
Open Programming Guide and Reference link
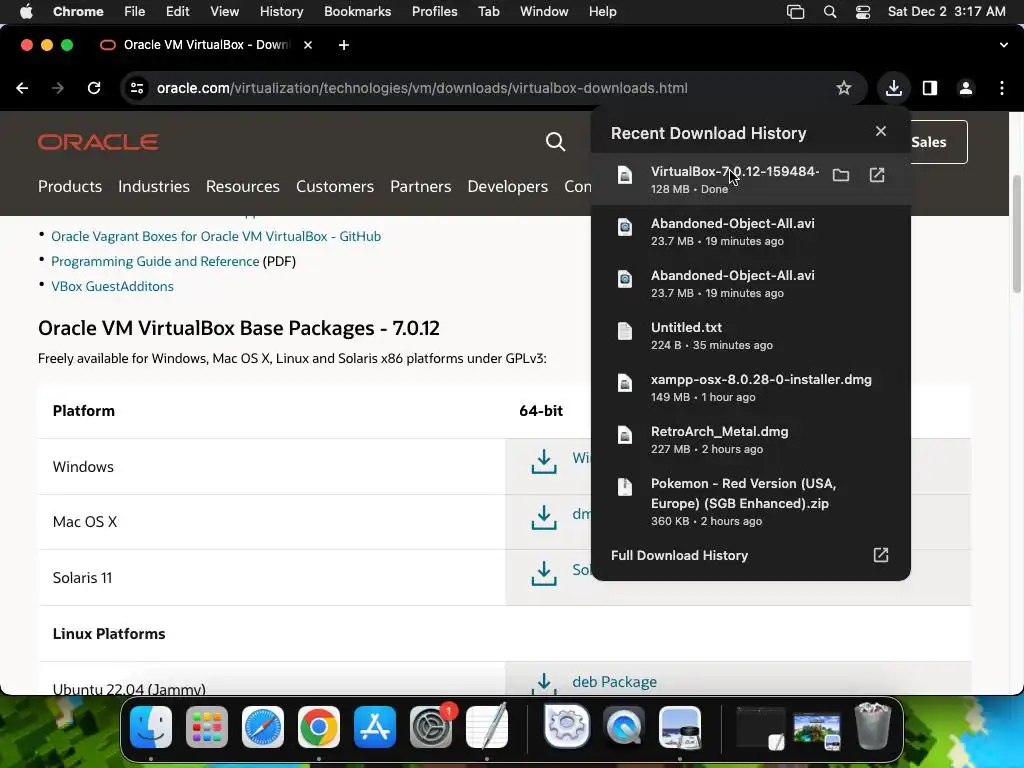point(155,261)
